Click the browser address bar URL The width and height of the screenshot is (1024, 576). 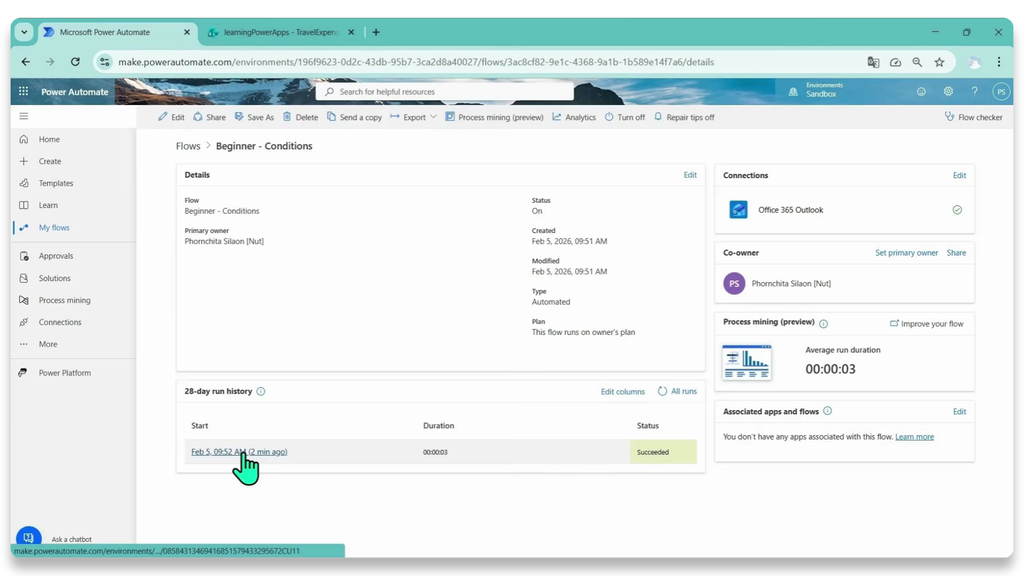click(415, 62)
